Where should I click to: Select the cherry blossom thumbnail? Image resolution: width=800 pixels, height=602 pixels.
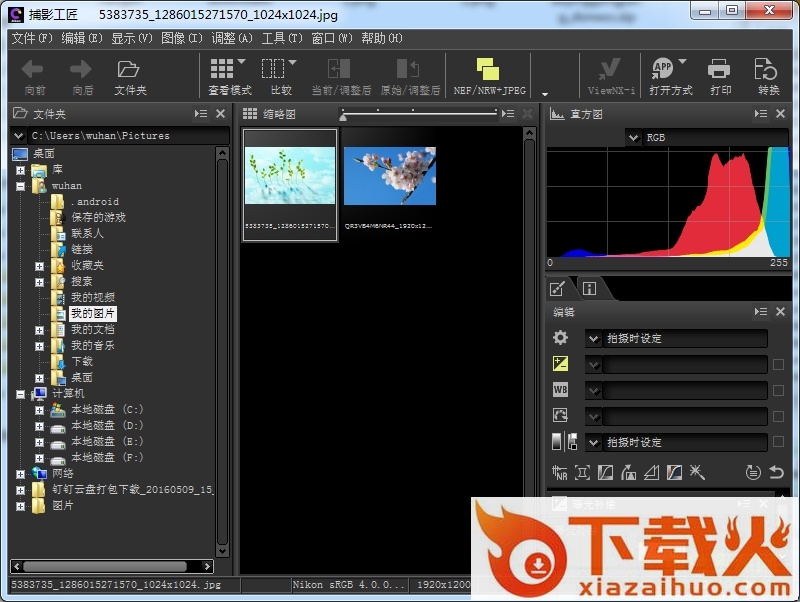tap(390, 176)
